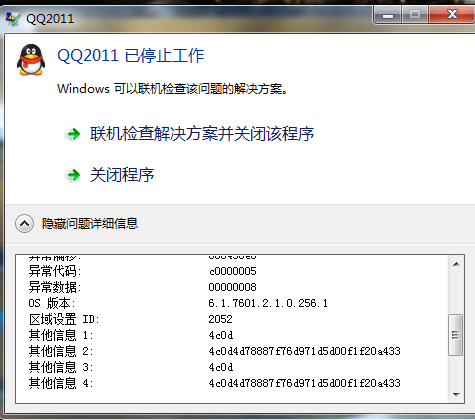Click the details list scrollbar thumb
Viewport: 475px width, 420px height.
[x=456, y=335]
